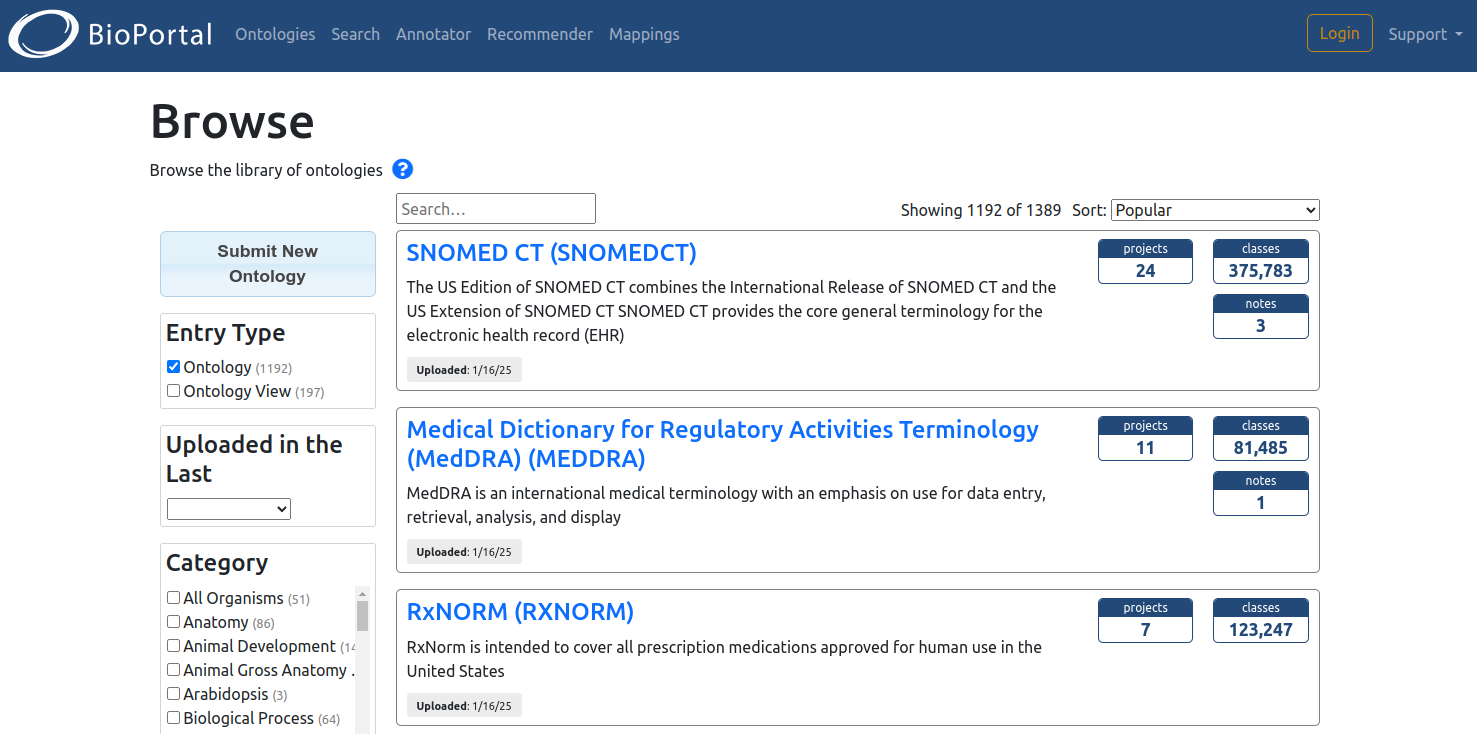The height and width of the screenshot is (734, 1477).
Task: Open SNOMED CT projects count badge
Action: (x=1145, y=262)
